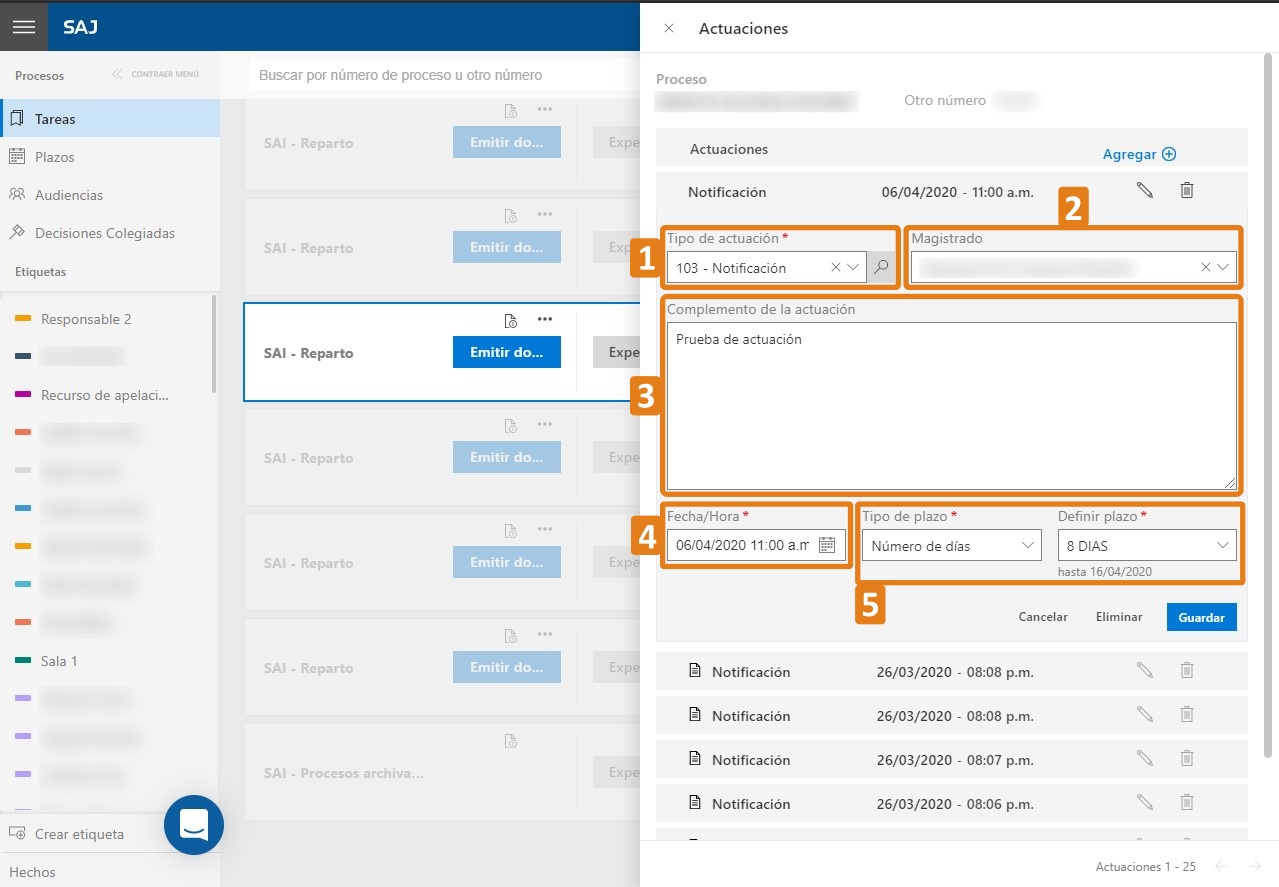Image resolution: width=1279 pixels, height=887 pixels.
Task: Open the Definir plazo dropdown
Action: [1147, 546]
